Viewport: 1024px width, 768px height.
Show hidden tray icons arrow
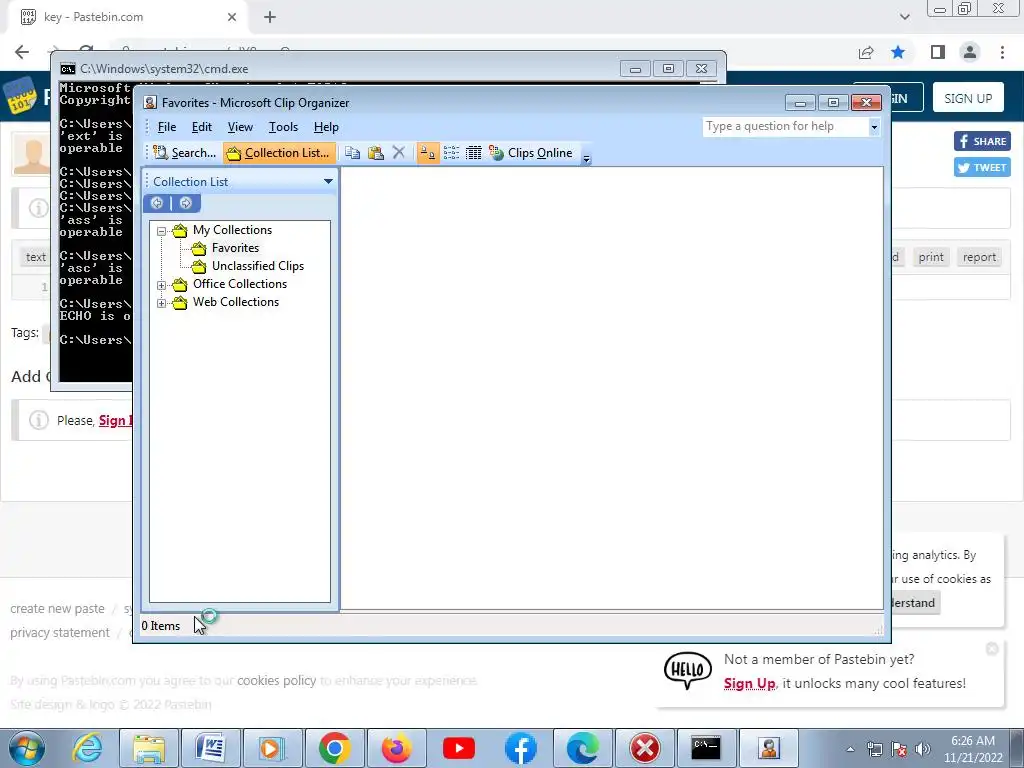click(x=850, y=749)
